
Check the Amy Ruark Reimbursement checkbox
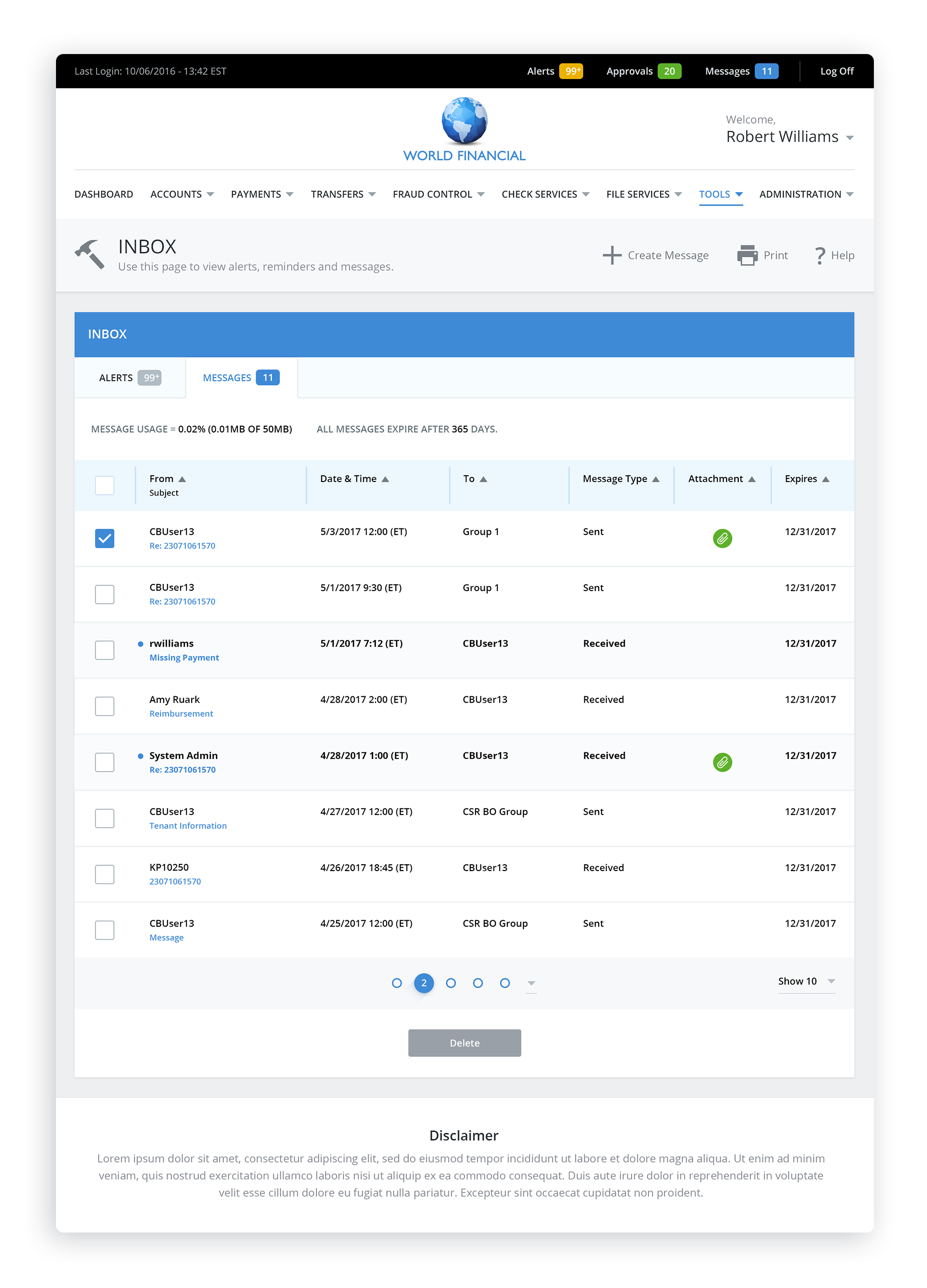(x=104, y=706)
